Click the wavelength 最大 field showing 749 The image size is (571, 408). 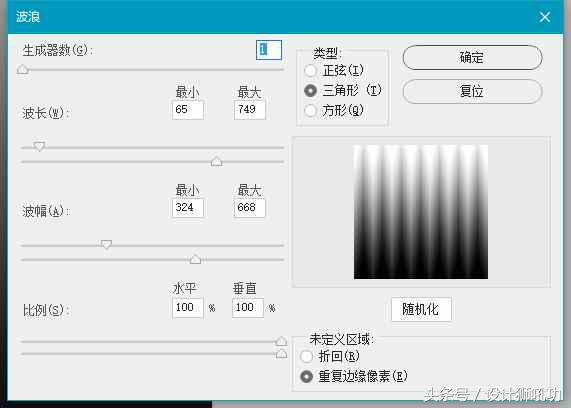click(250, 110)
